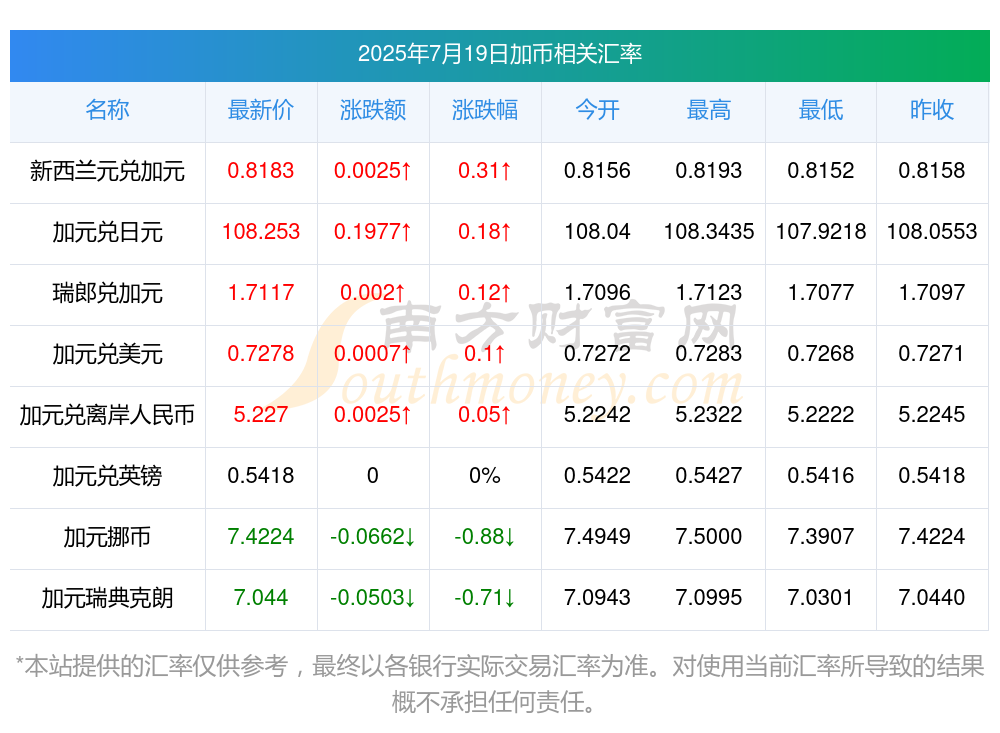The height and width of the screenshot is (733, 1000).
Task: Click high value 108.3435
Action: pyautogui.click(x=709, y=232)
